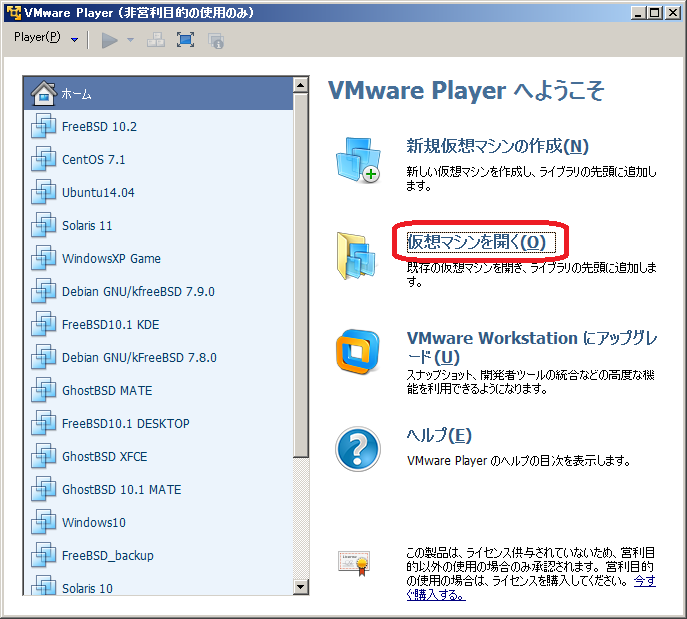Image resolution: width=687 pixels, height=619 pixels.
Task: Click the green power-on play toolbar button
Action: coord(110,41)
